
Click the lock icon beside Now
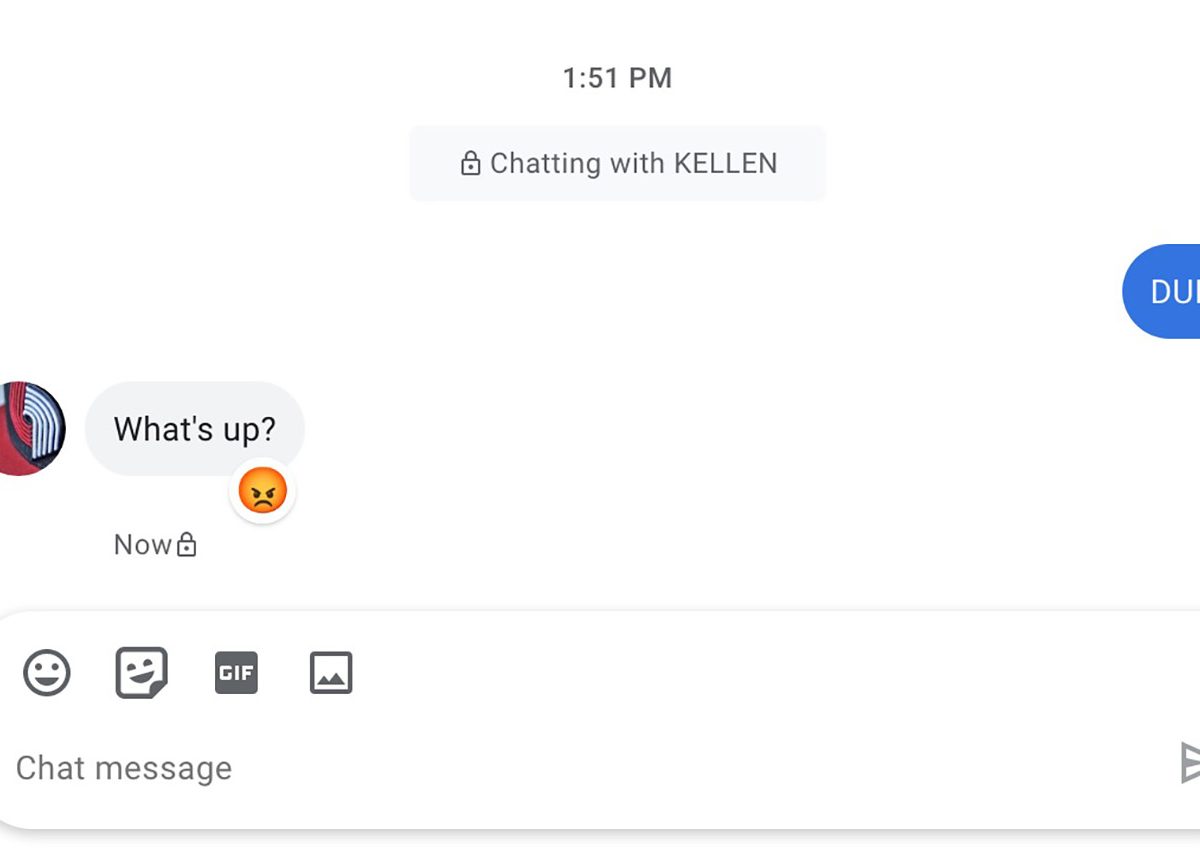[x=187, y=545]
